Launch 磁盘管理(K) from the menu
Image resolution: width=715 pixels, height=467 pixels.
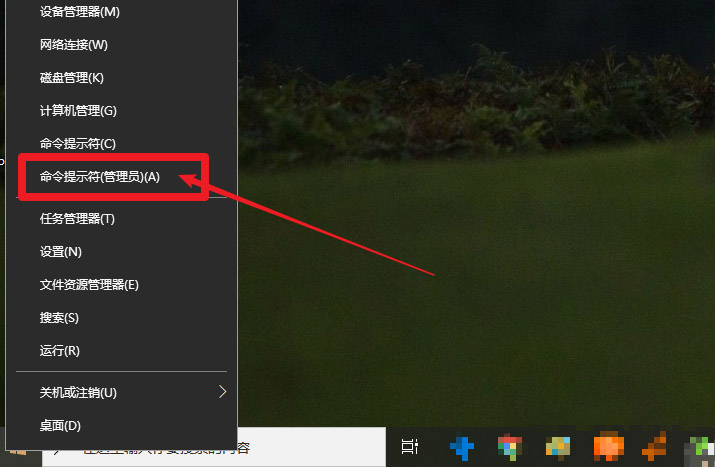[71, 78]
